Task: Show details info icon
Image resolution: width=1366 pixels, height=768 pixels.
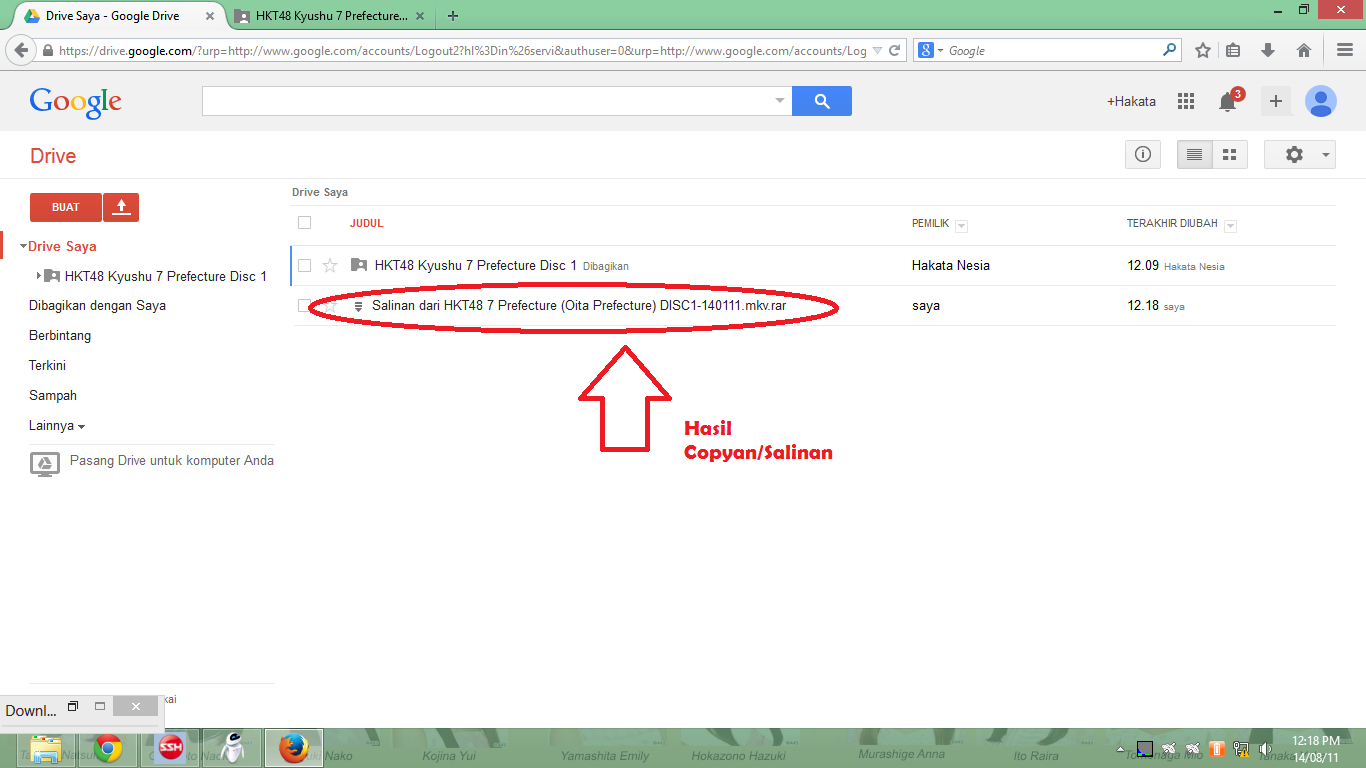Action: [x=1143, y=155]
